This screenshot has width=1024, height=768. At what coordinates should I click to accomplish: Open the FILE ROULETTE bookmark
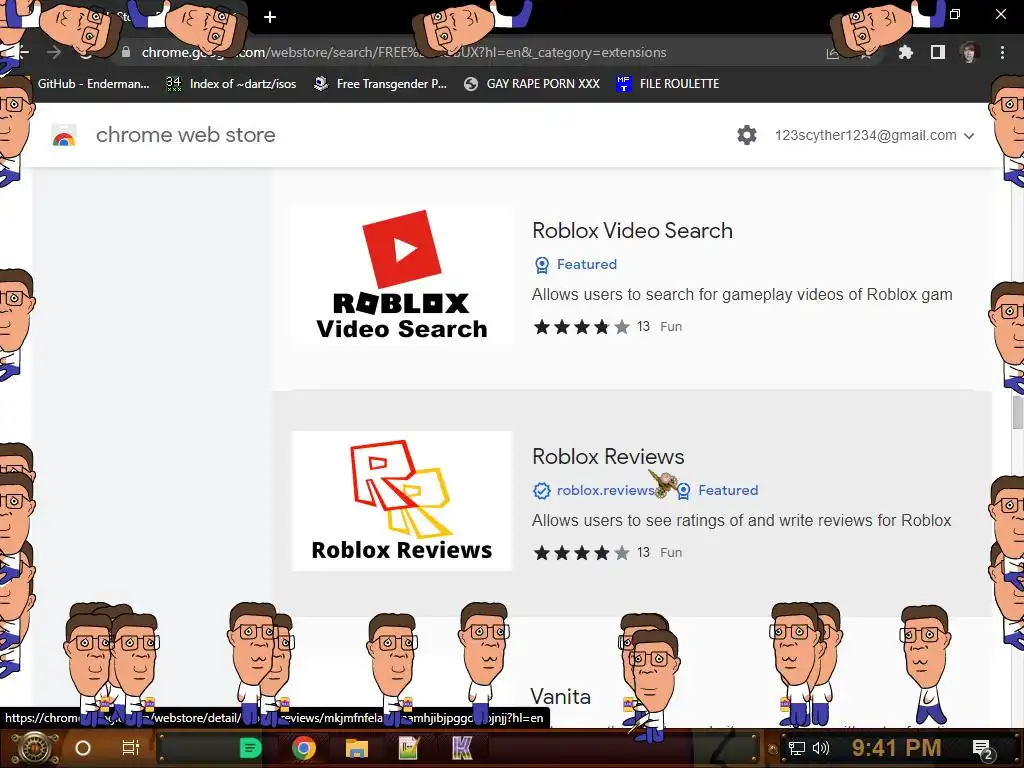667,84
